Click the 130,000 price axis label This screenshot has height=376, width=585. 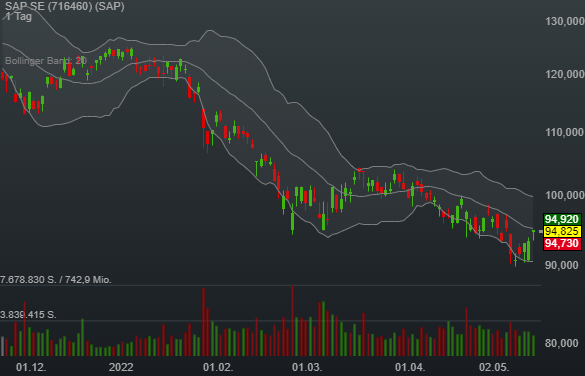(565, 21)
